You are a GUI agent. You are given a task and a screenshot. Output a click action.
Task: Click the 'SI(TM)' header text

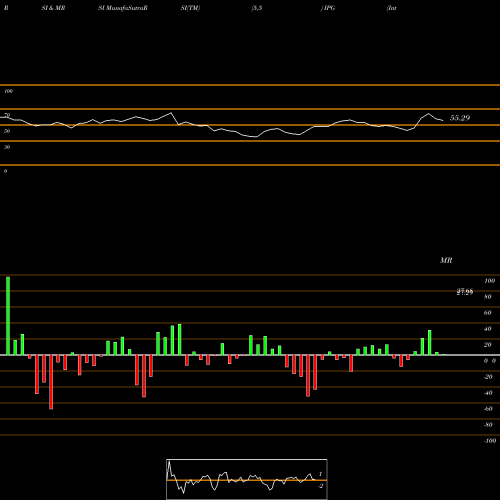pyautogui.click(x=190, y=8)
